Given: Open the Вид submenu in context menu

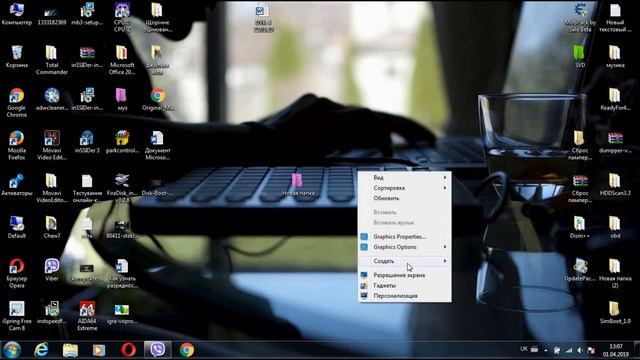Looking at the screenshot, I should click(x=404, y=178).
